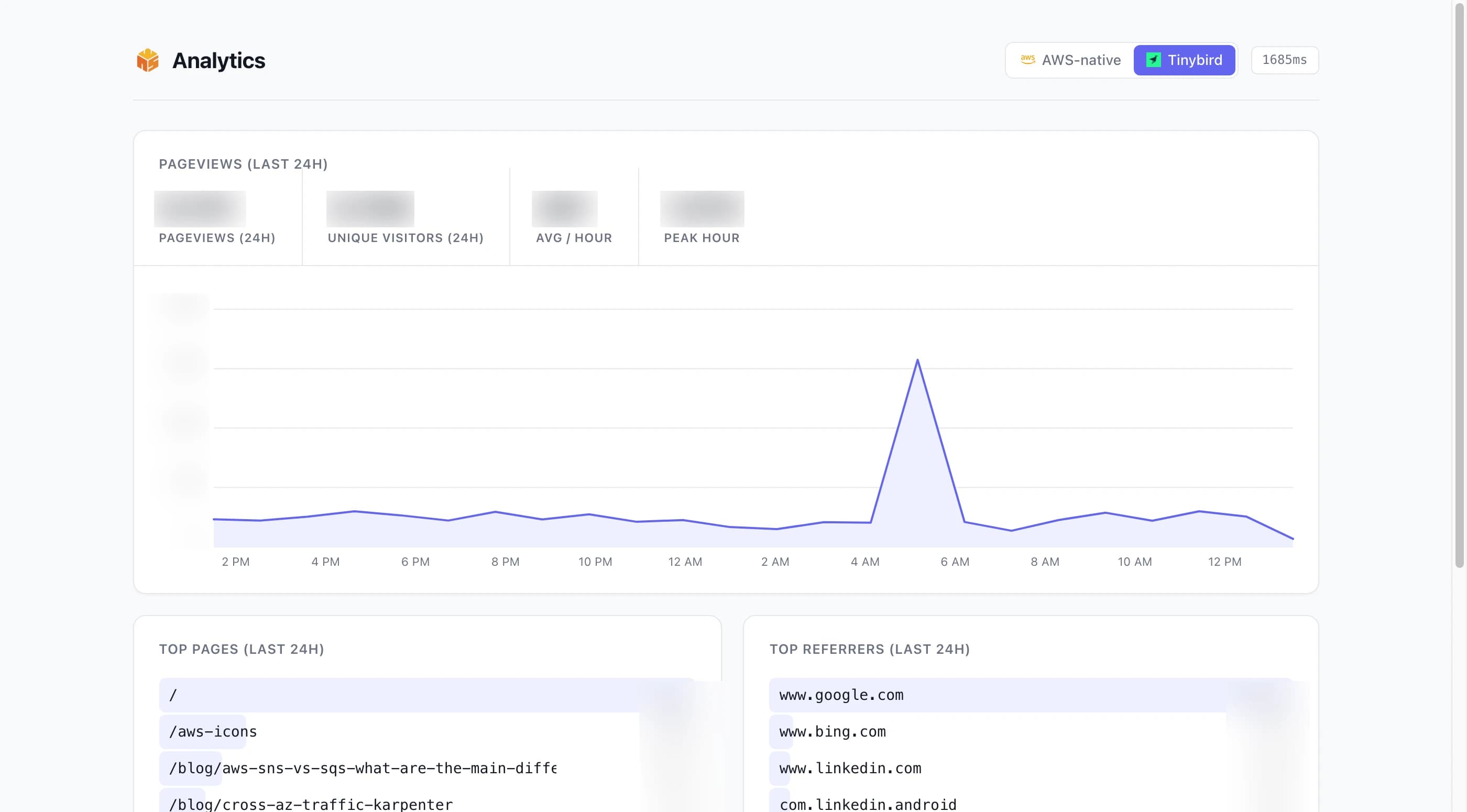Click the 4 PM axis label
The width and height of the screenshot is (1467, 812).
coord(325,562)
